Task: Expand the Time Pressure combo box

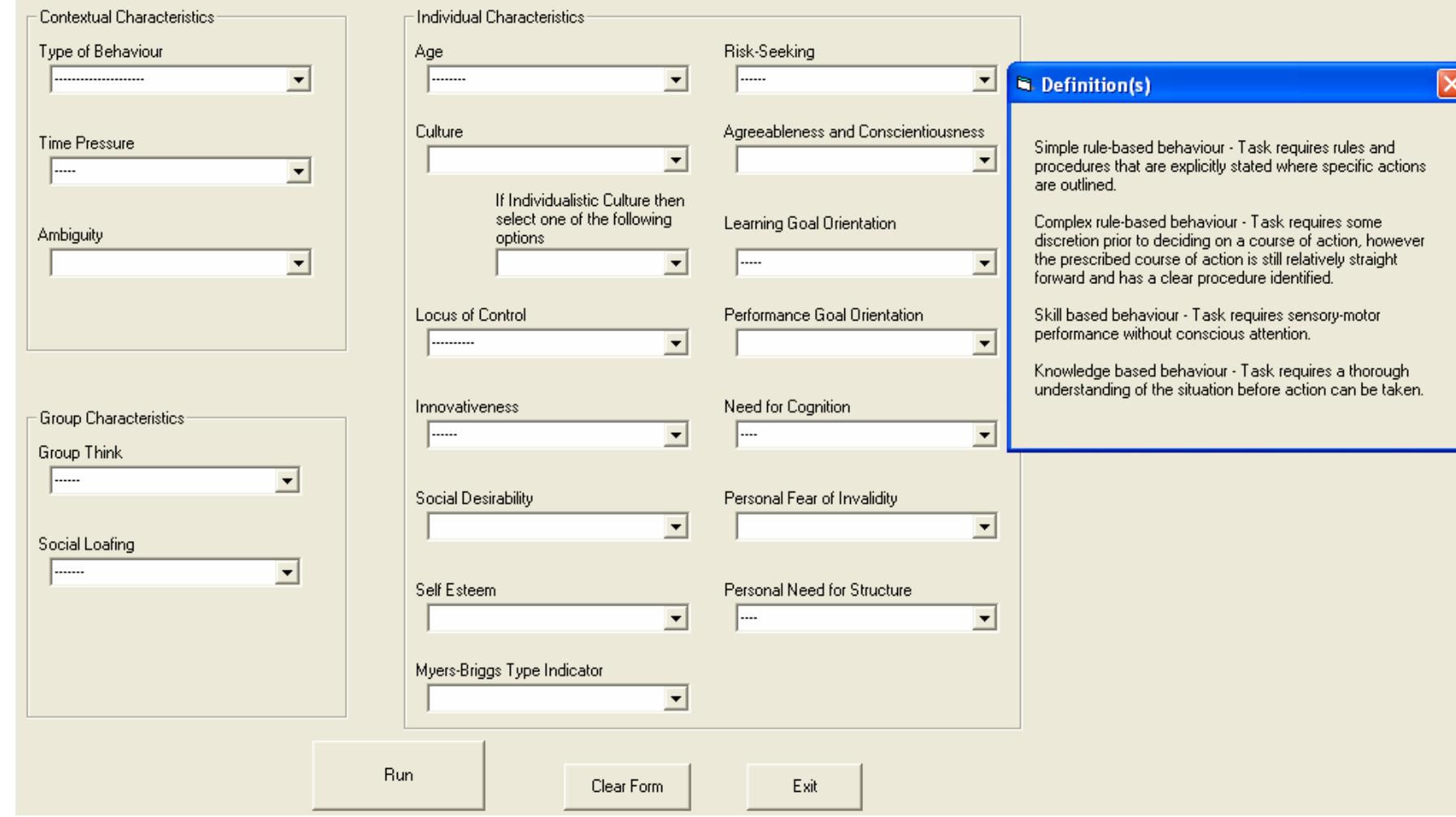Action: [x=299, y=172]
